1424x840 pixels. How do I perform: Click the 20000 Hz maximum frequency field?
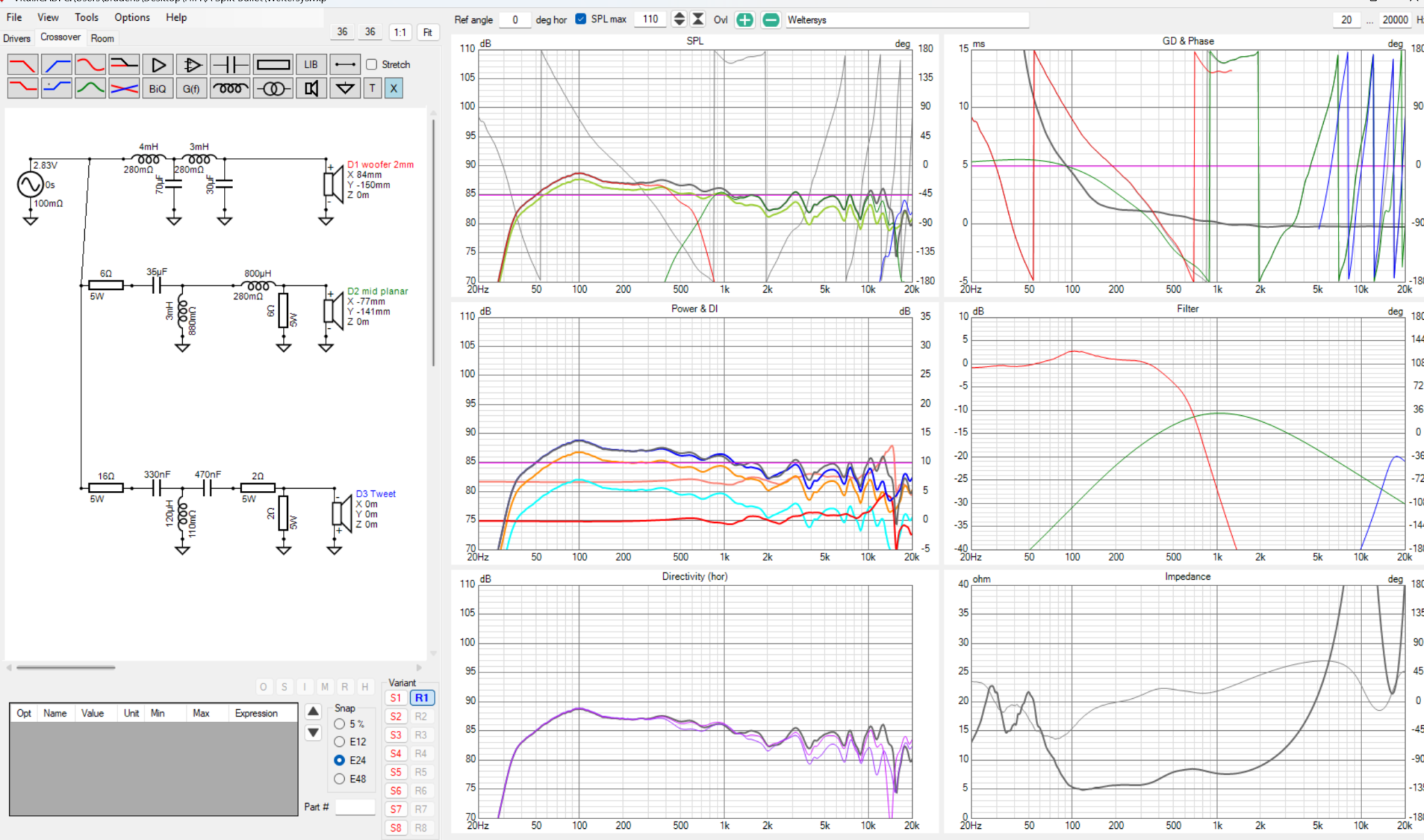pos(1395,19)
